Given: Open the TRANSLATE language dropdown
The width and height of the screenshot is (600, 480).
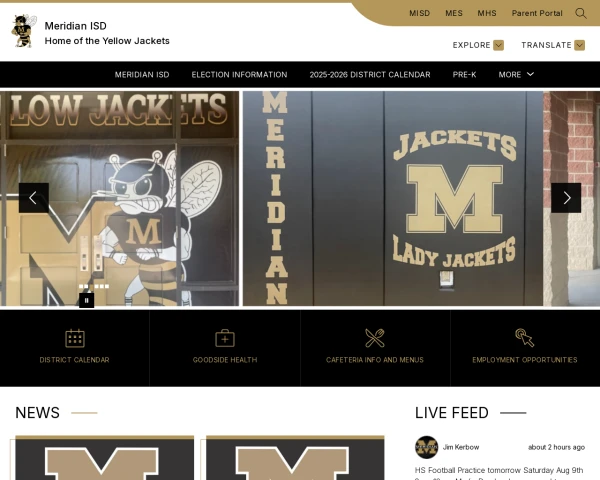Looking at the screenshot, I should 553,45.
